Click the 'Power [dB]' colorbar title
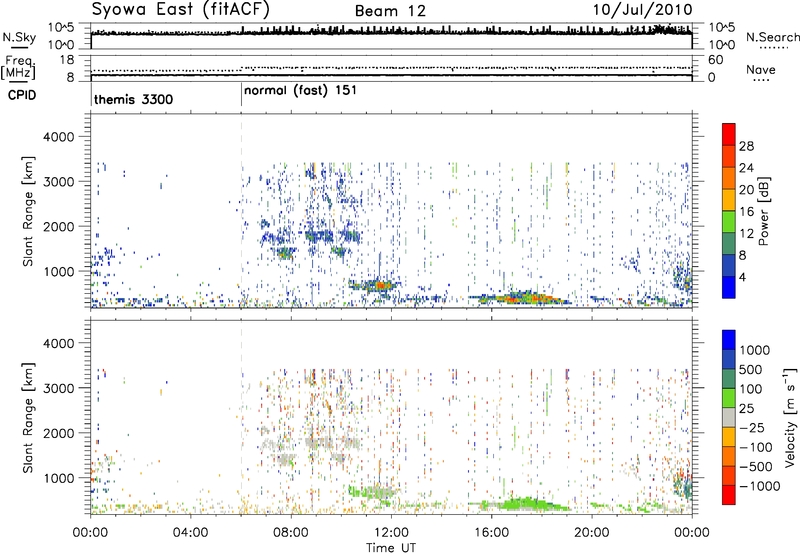This screenshot has width=800, height=554. (764, 211)
